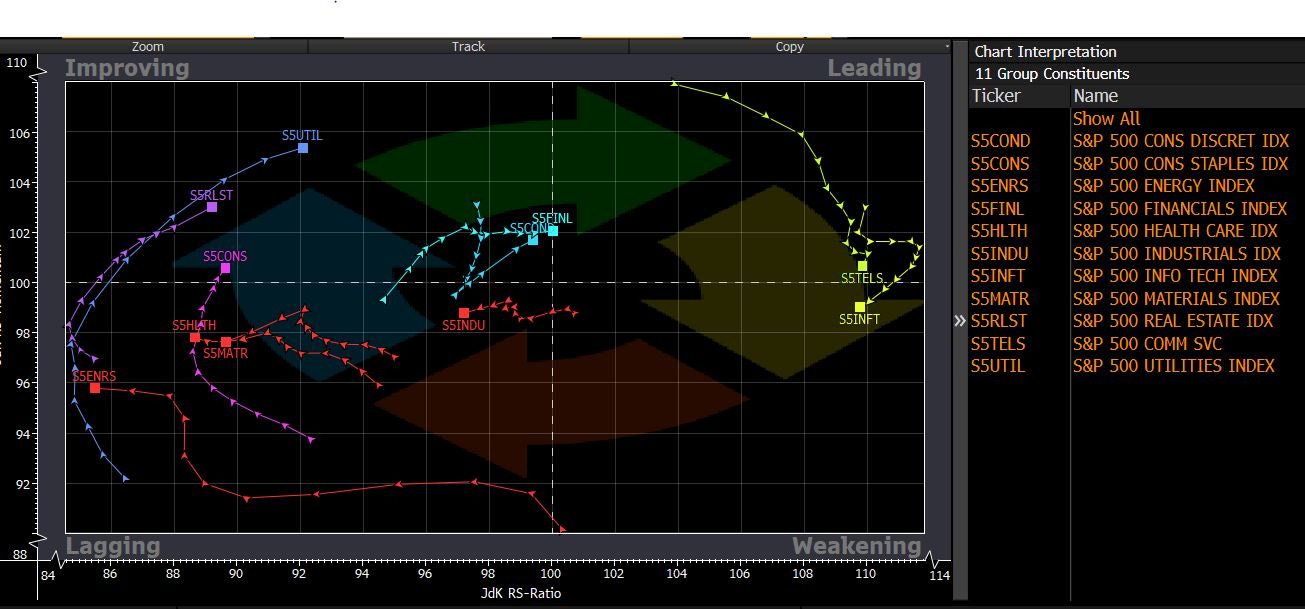Image resolution: width=1305 pixels, height=609 pixels.
Task: Click the S5INFT ticker in the list
Action: pyautogui.click(x=998, y=276)
